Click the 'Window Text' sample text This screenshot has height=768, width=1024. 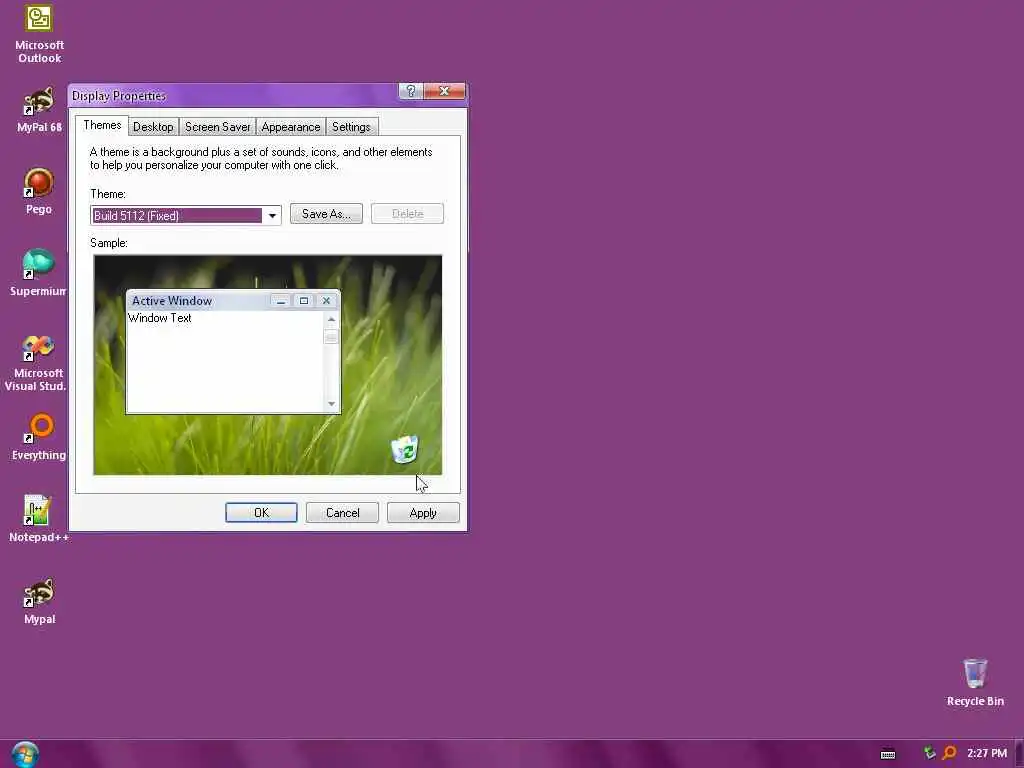(160, 318)
